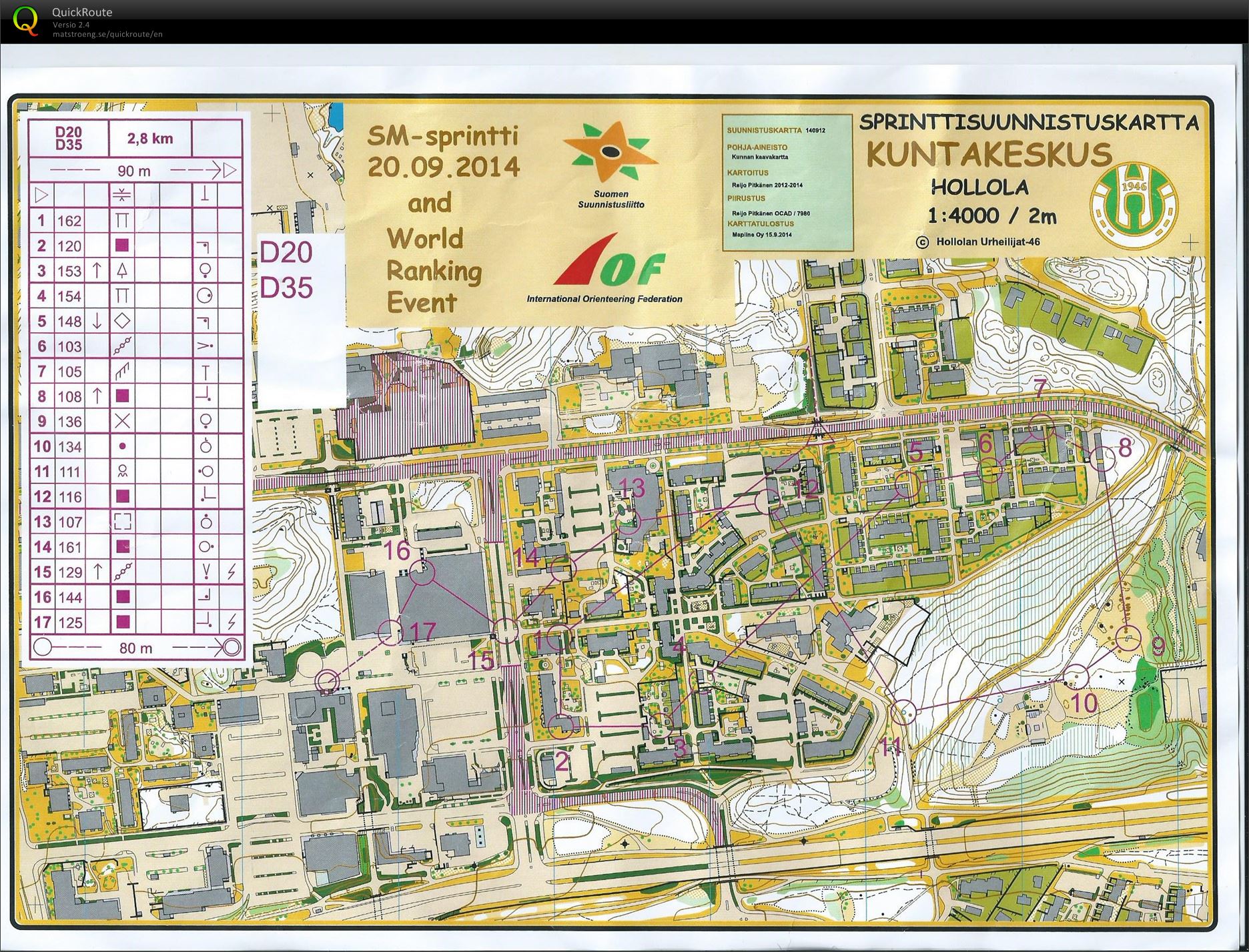The image size is (1249, 952).
Task: Click the dashed-square symbol in row 13
Action: 122,521
